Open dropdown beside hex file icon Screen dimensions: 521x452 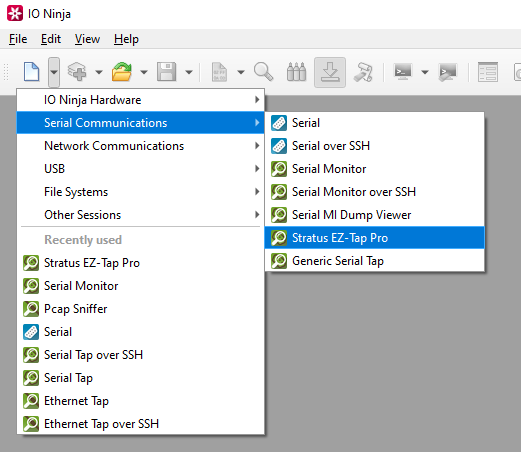pyautogui.click(x=241, y=72)
